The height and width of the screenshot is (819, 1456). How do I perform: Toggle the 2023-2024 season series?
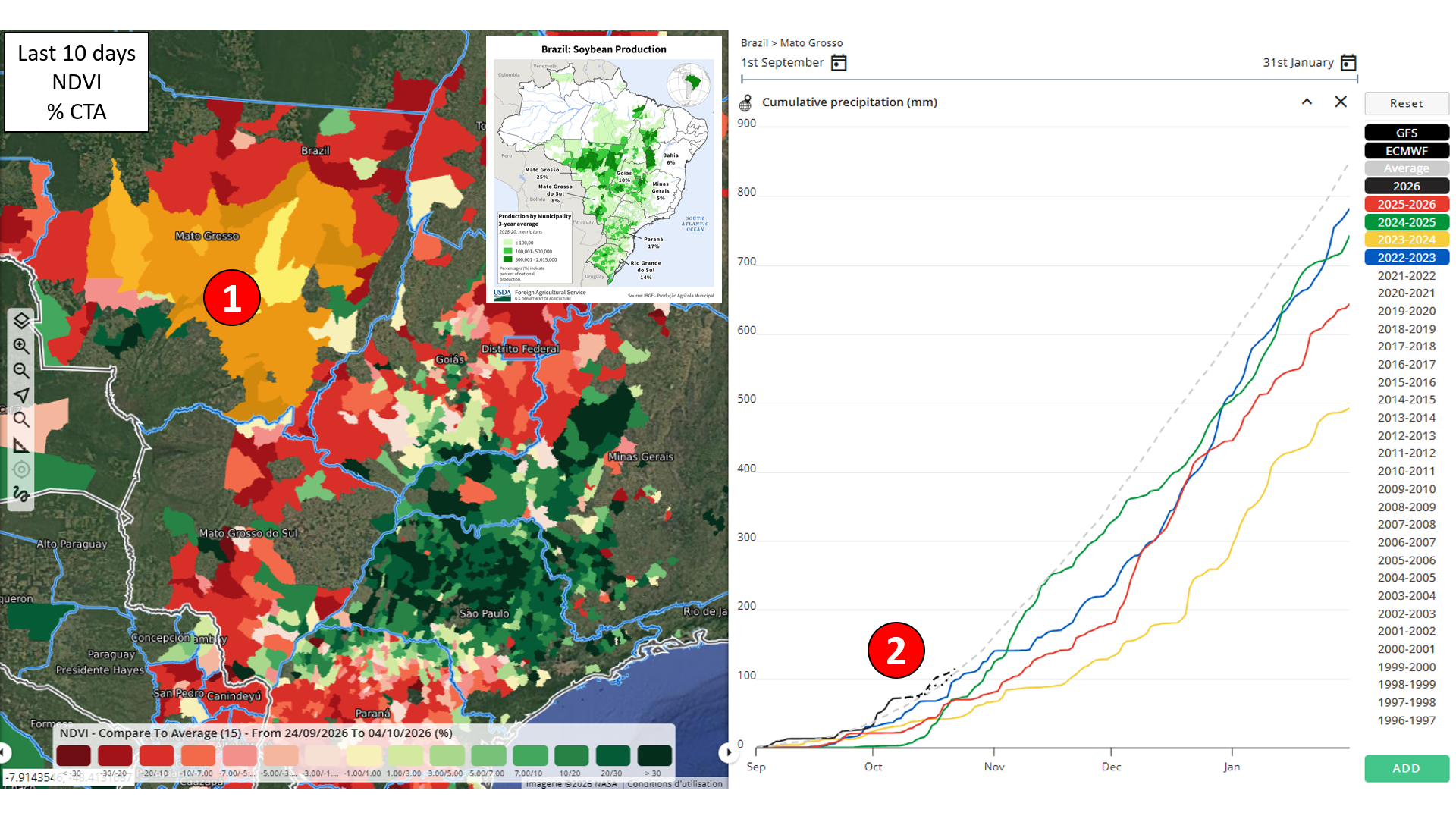[x=1407, y=240]
